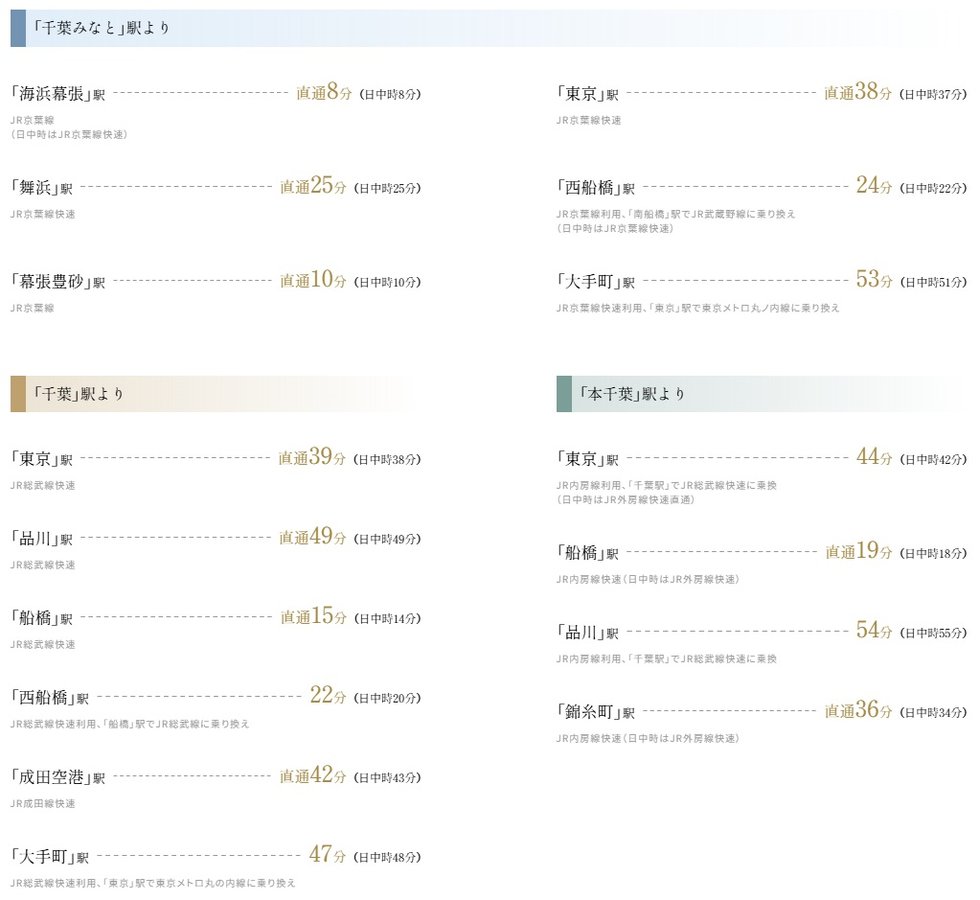Click the 直通8分 travel time
This screenshot has height=900, width=980.
(324, 94)
